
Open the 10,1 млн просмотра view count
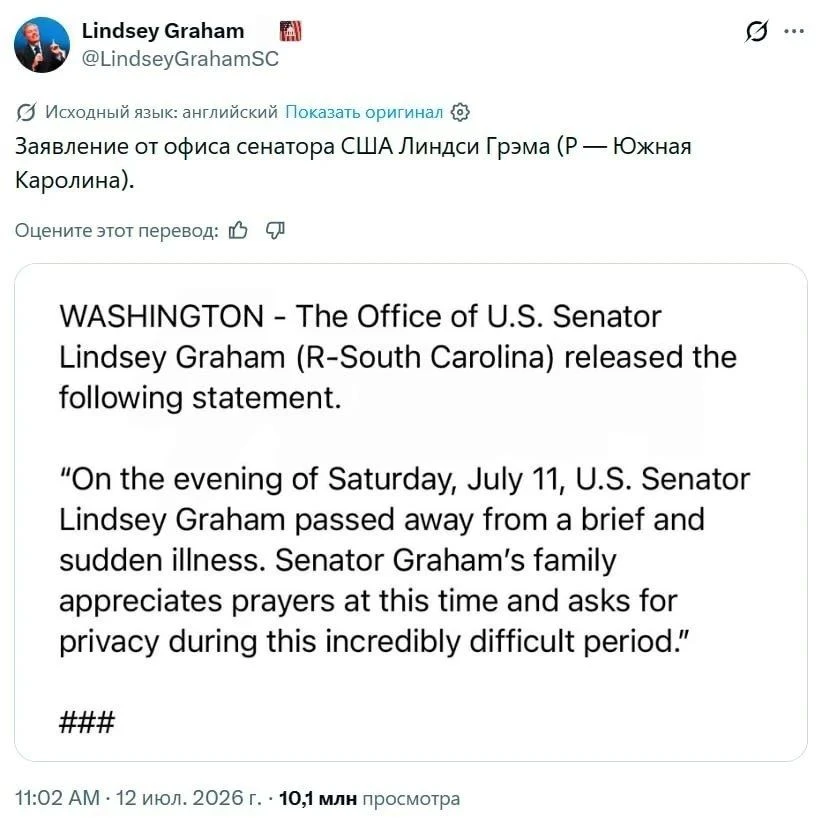click(370, 799)
